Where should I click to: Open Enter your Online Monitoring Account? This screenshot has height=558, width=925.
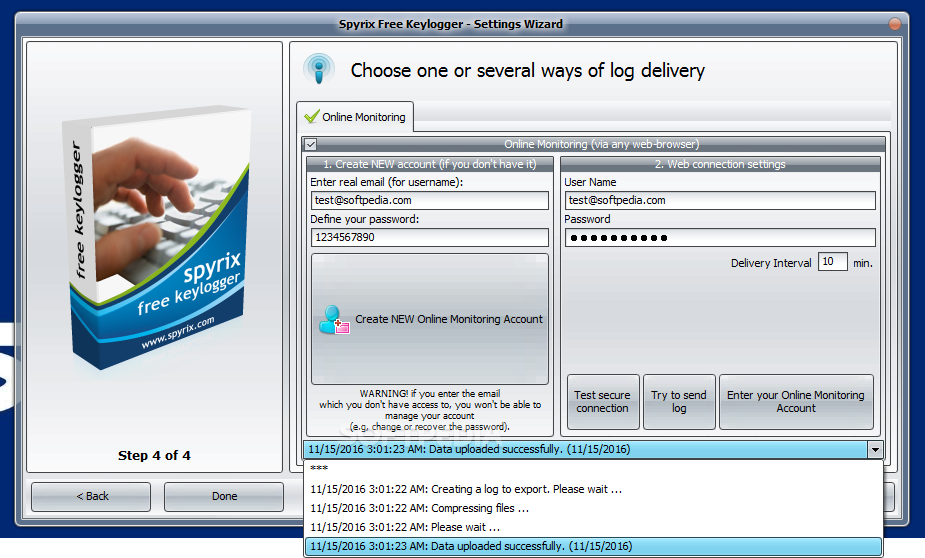point(796,402)
